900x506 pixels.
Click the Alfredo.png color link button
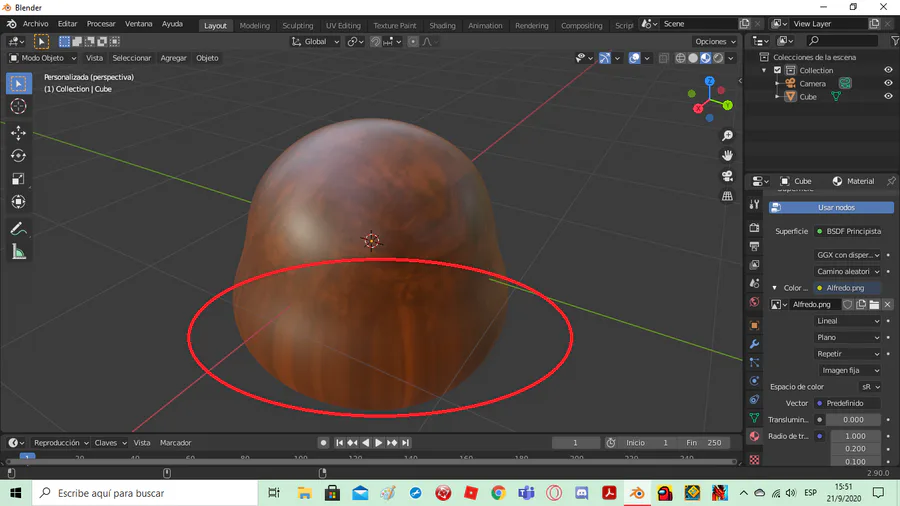848,288
